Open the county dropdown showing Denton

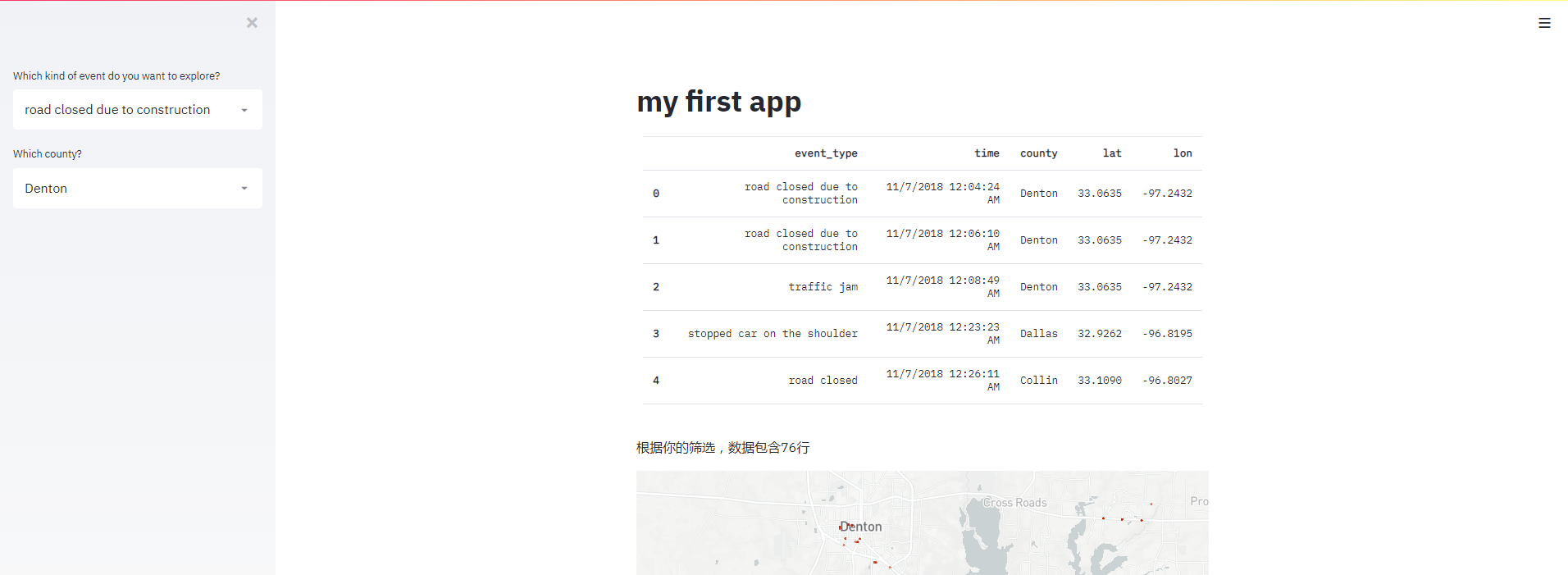pos(138,188)
